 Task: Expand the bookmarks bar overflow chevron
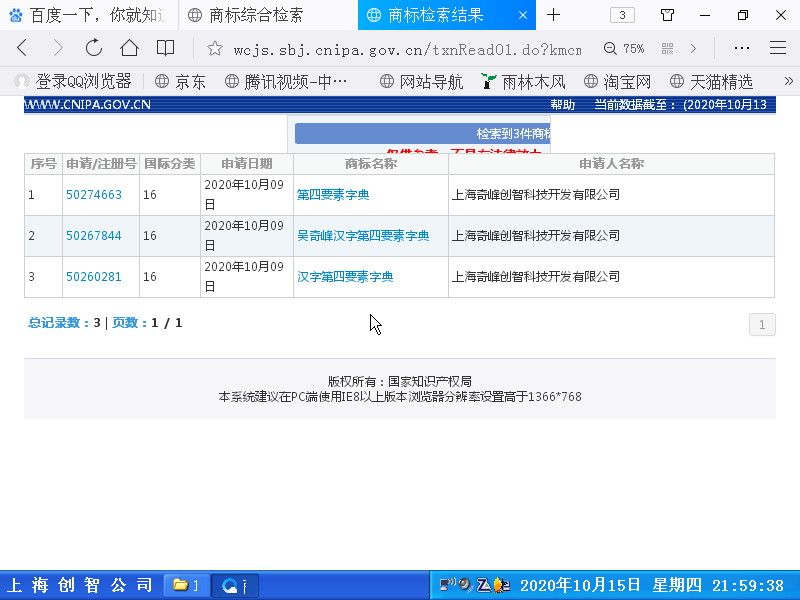(788, 81)
